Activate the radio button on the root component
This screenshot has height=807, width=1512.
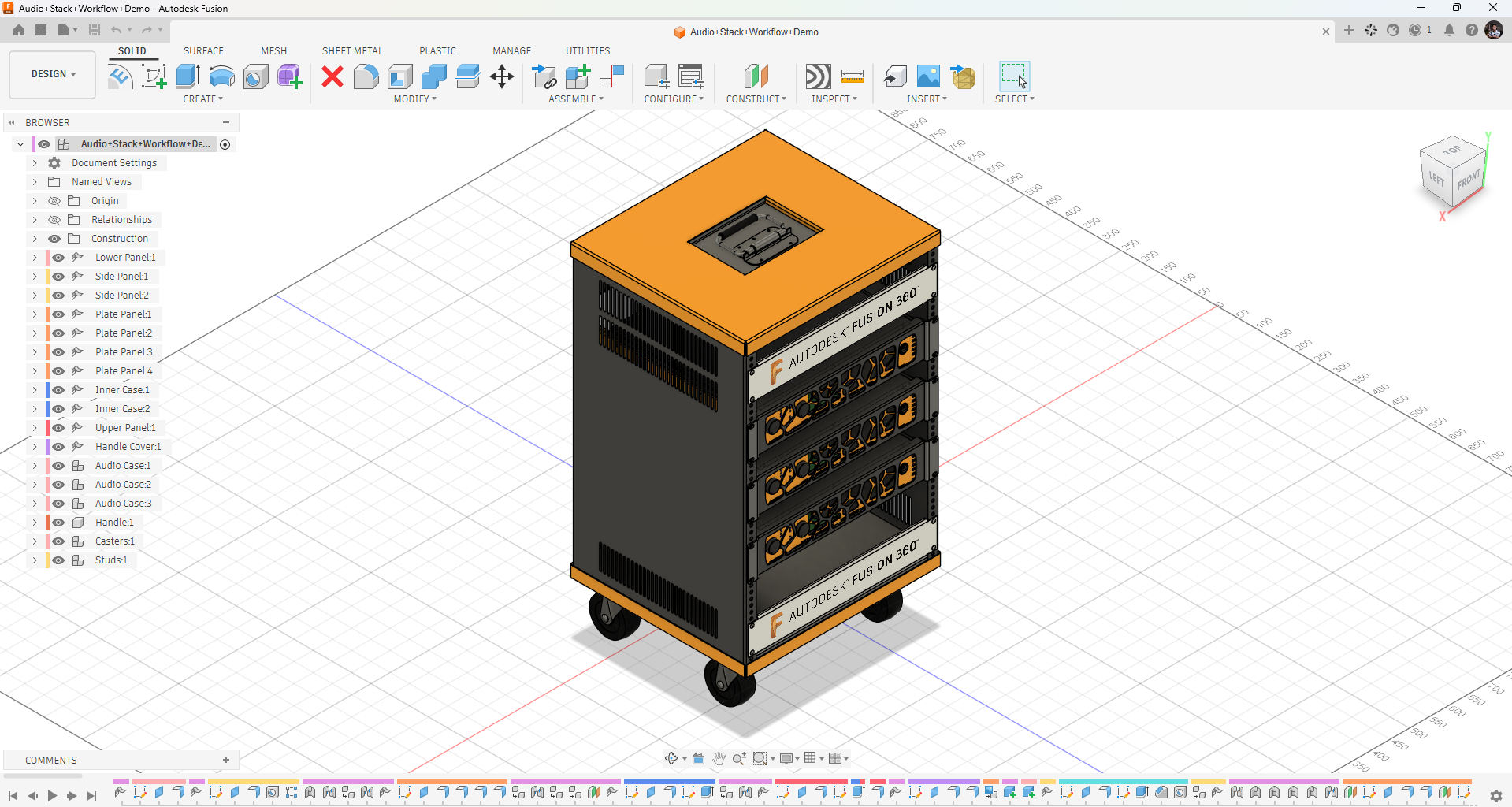point(225,144)
